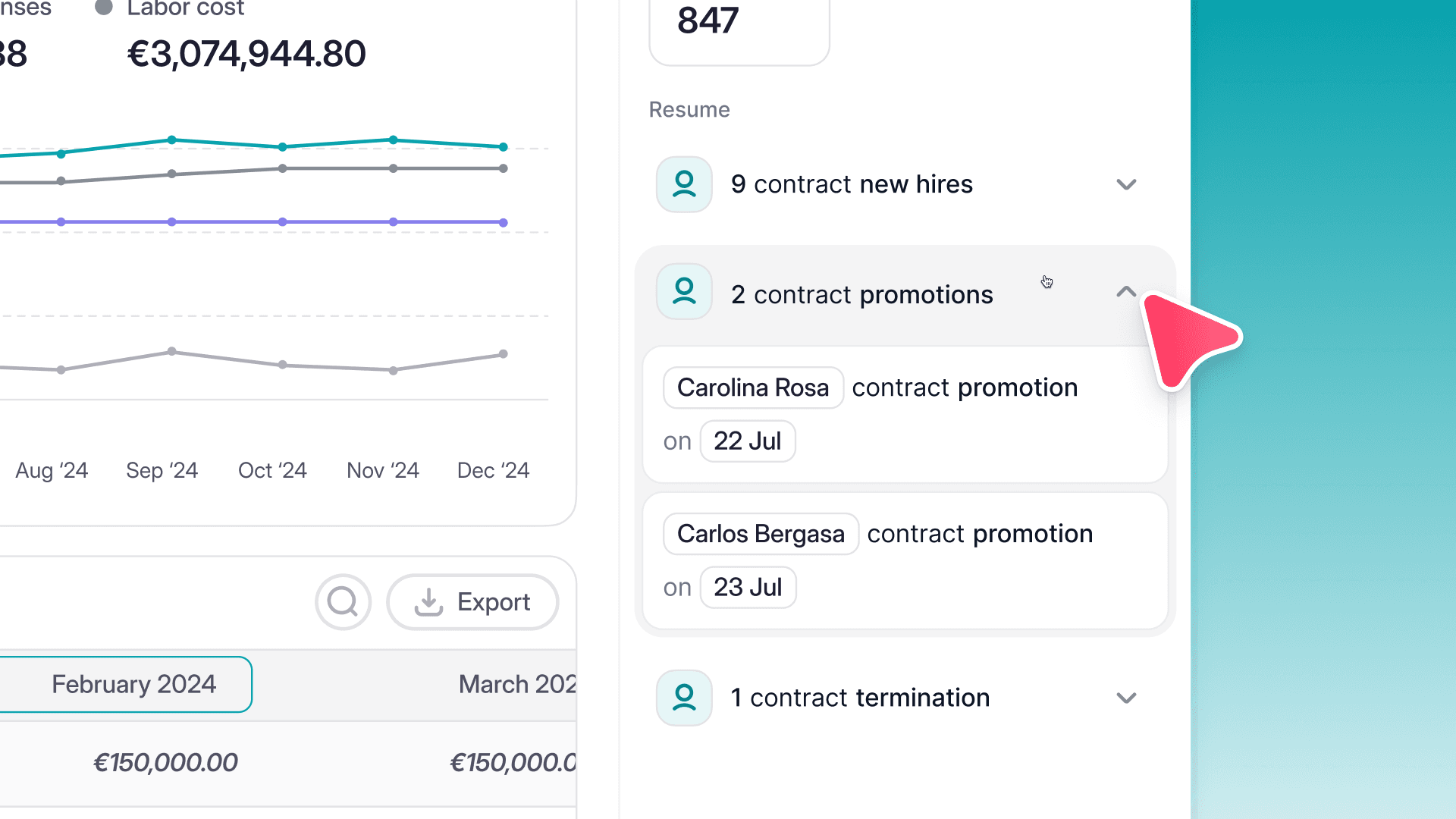Open Carlos Bergasa's profile chip
Screen dimensions: 1456x819
click(x=760, y=533)
